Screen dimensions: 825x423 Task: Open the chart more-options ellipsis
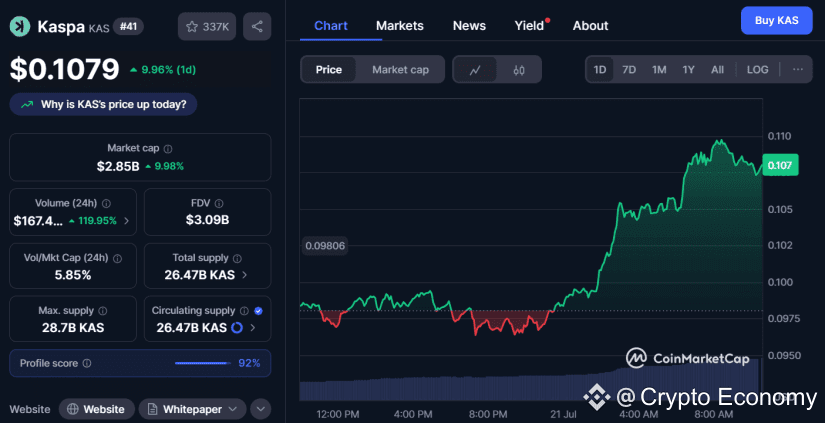pos(798,69)
